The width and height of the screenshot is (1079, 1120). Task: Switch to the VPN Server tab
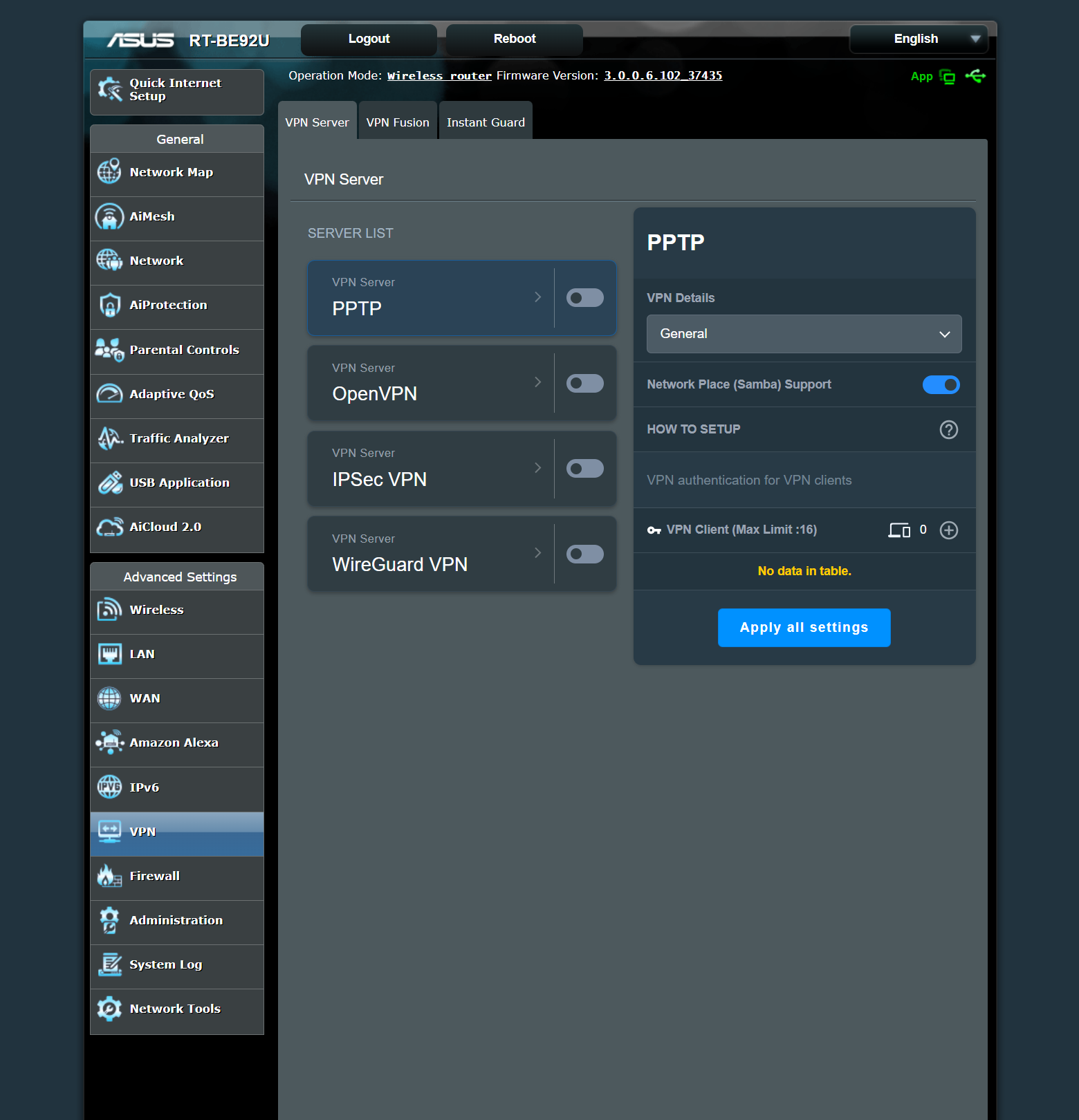pyautogui.click(x=317, y=121)
